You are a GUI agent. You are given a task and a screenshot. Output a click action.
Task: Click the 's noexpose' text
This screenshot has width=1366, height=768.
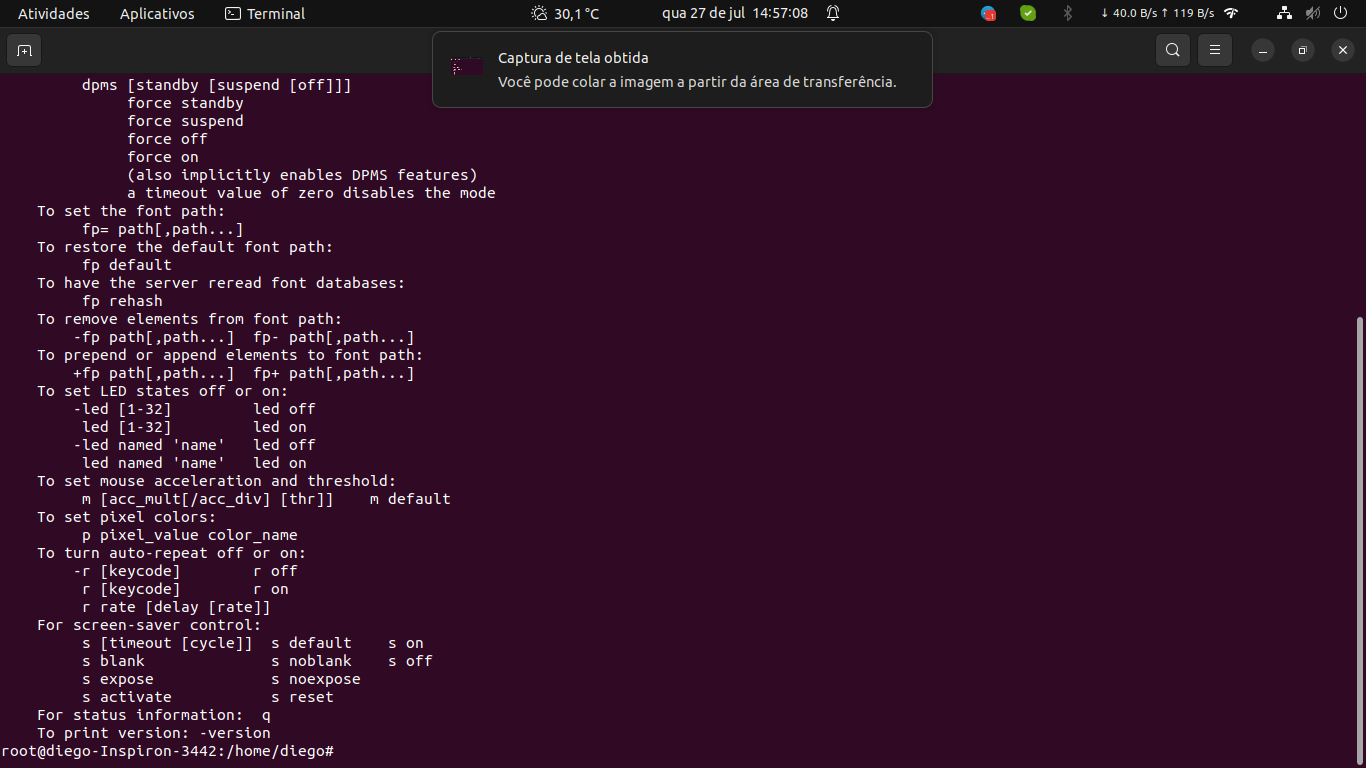click(316, 679)
